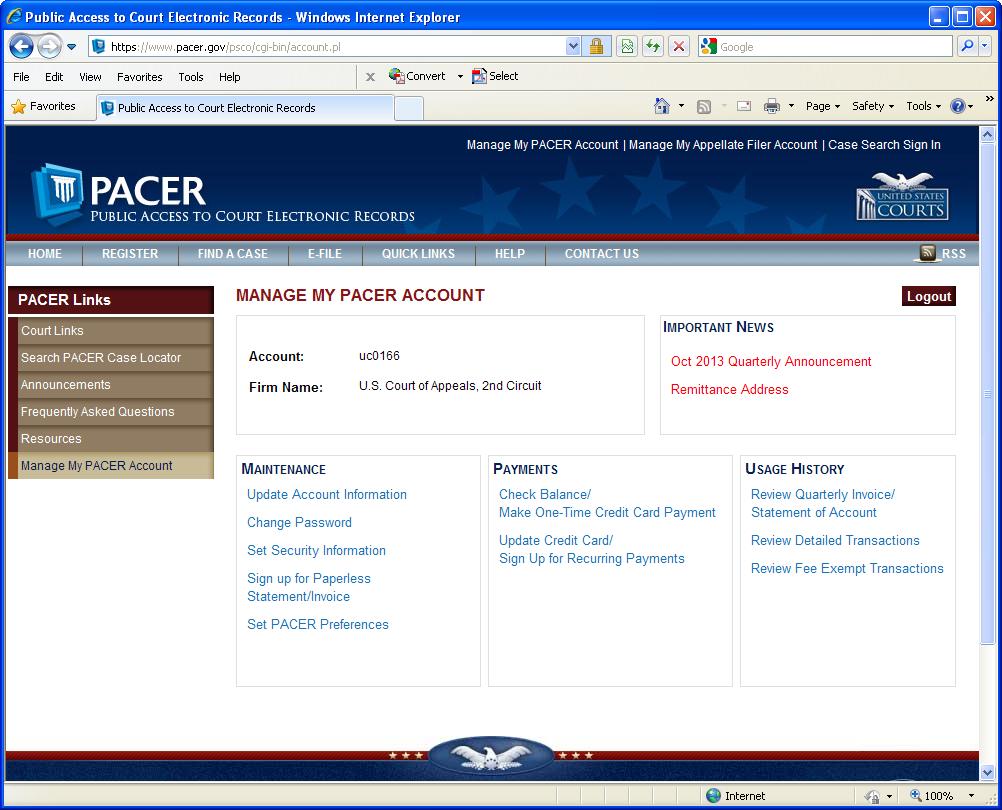The image size is (1002, 810).
Task: Open the zoom level 100% dropdown arrow
Action: click(x=971, y=796)
